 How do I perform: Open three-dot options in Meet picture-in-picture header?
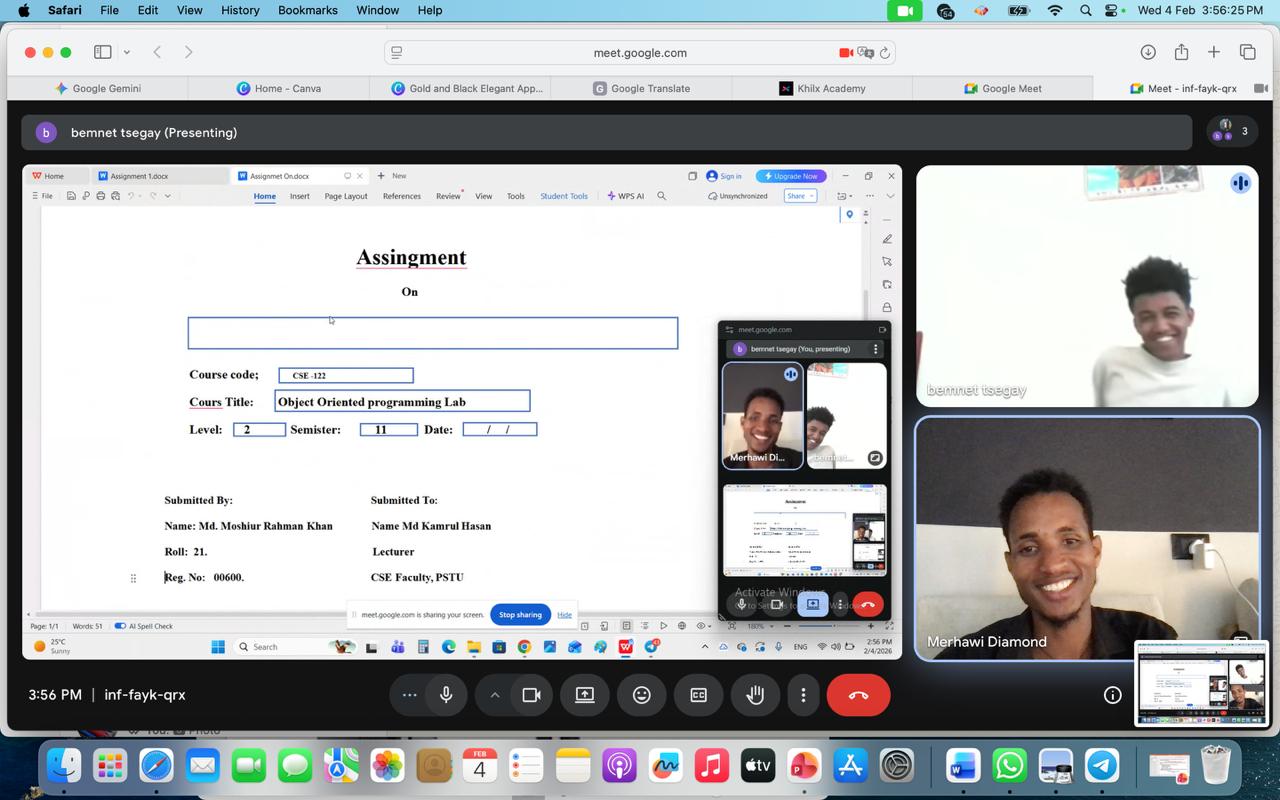875,349
